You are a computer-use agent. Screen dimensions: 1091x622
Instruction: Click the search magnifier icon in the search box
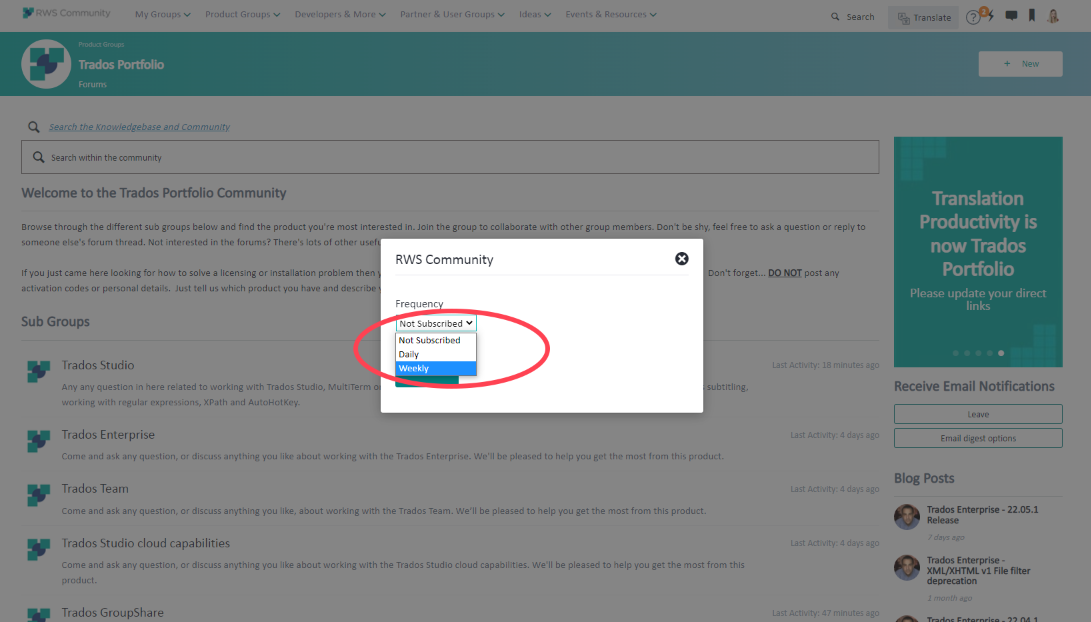(x=39, y=157)
